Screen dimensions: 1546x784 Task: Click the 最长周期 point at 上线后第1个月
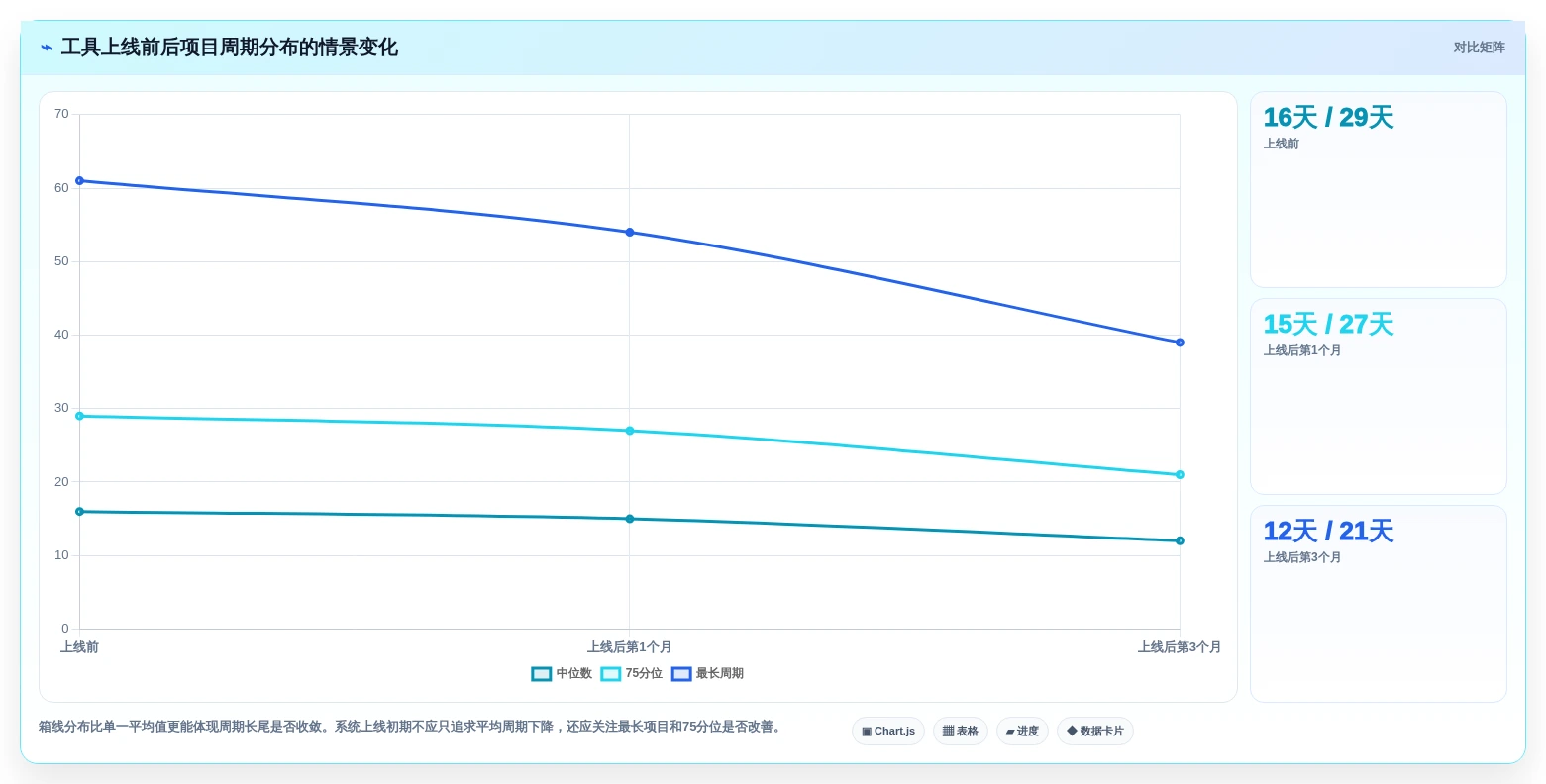click(630, 233)
